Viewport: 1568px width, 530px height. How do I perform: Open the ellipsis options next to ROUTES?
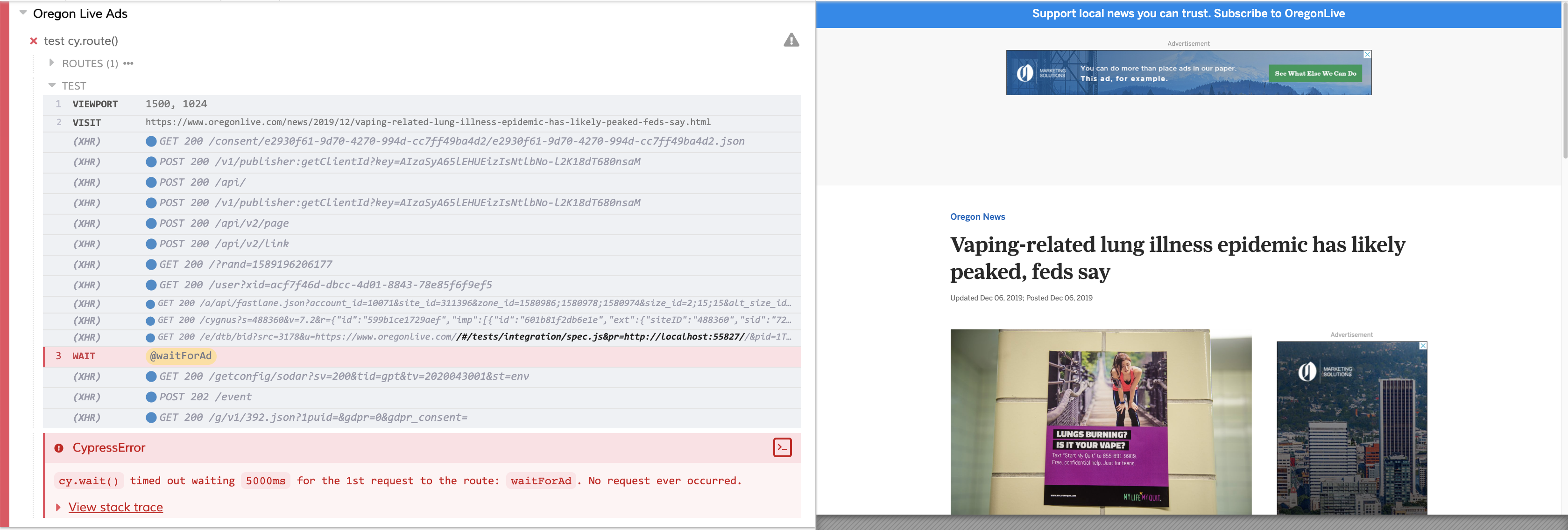click(x=127, y=62)
